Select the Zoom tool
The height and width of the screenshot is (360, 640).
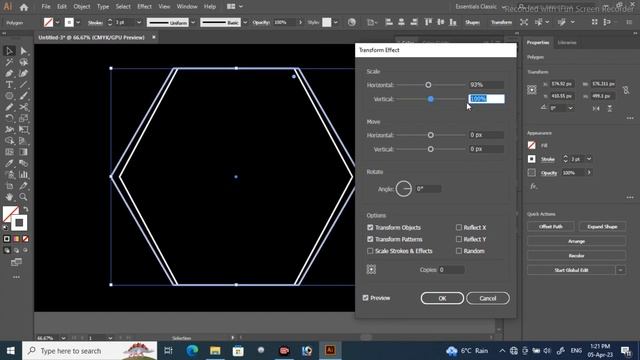pos(23,197)
